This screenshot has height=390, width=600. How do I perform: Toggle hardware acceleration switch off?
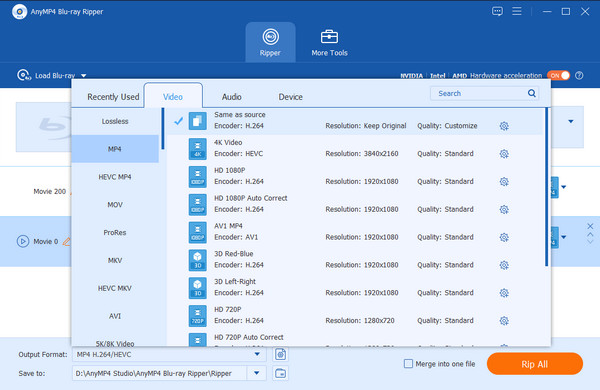click(558, 75)
